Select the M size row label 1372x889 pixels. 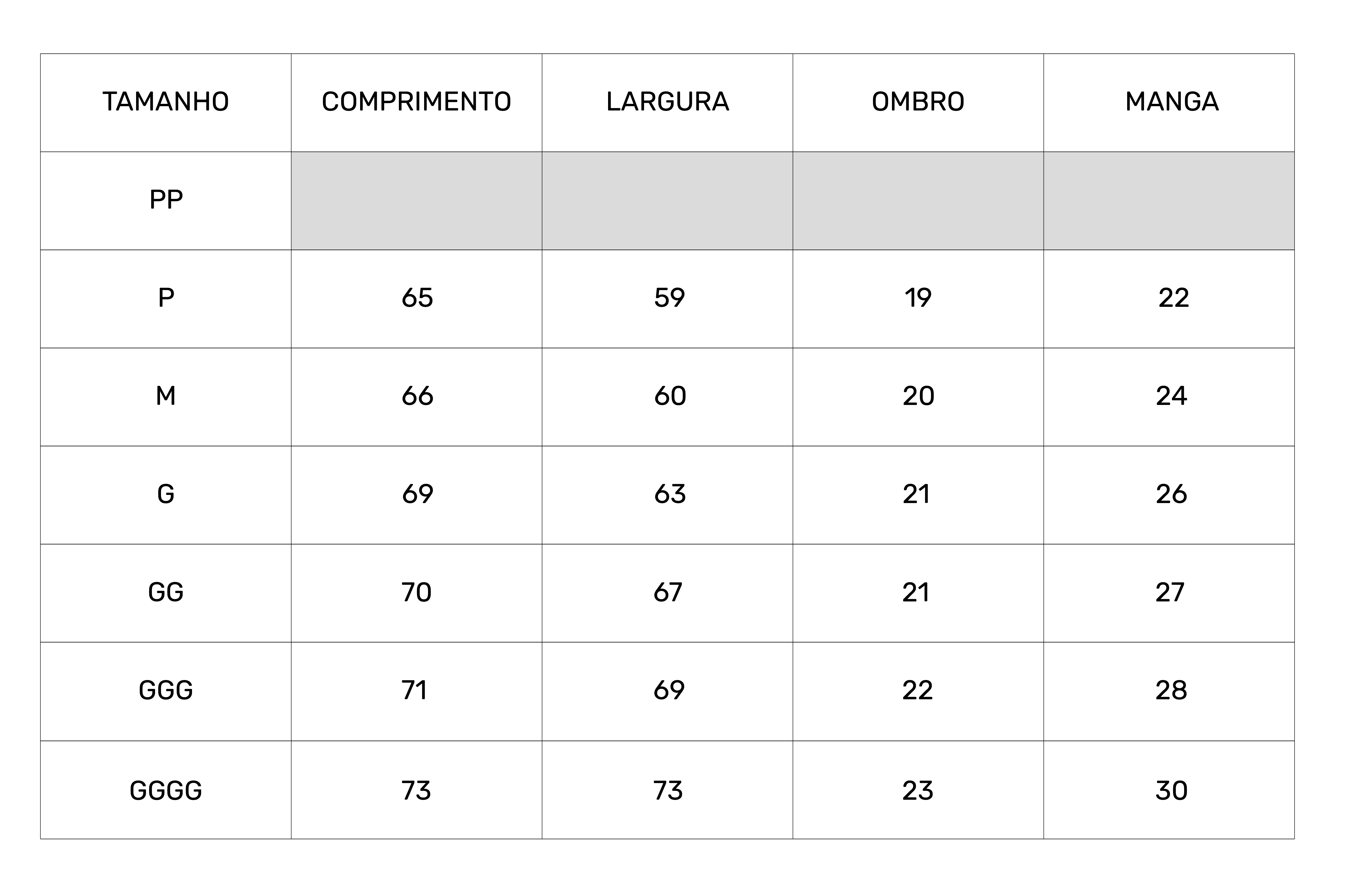(165, 396)
